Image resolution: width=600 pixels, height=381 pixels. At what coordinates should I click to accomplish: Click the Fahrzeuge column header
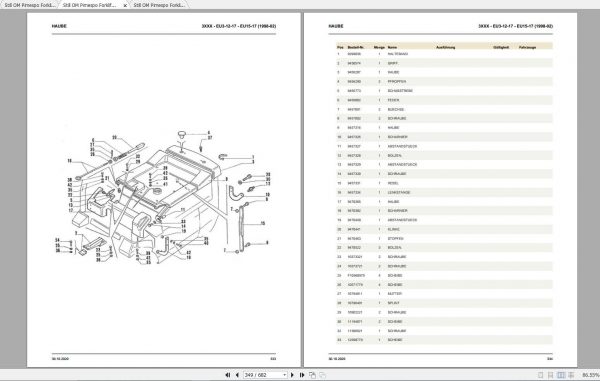pyautogui.click(x=527, y=47)
